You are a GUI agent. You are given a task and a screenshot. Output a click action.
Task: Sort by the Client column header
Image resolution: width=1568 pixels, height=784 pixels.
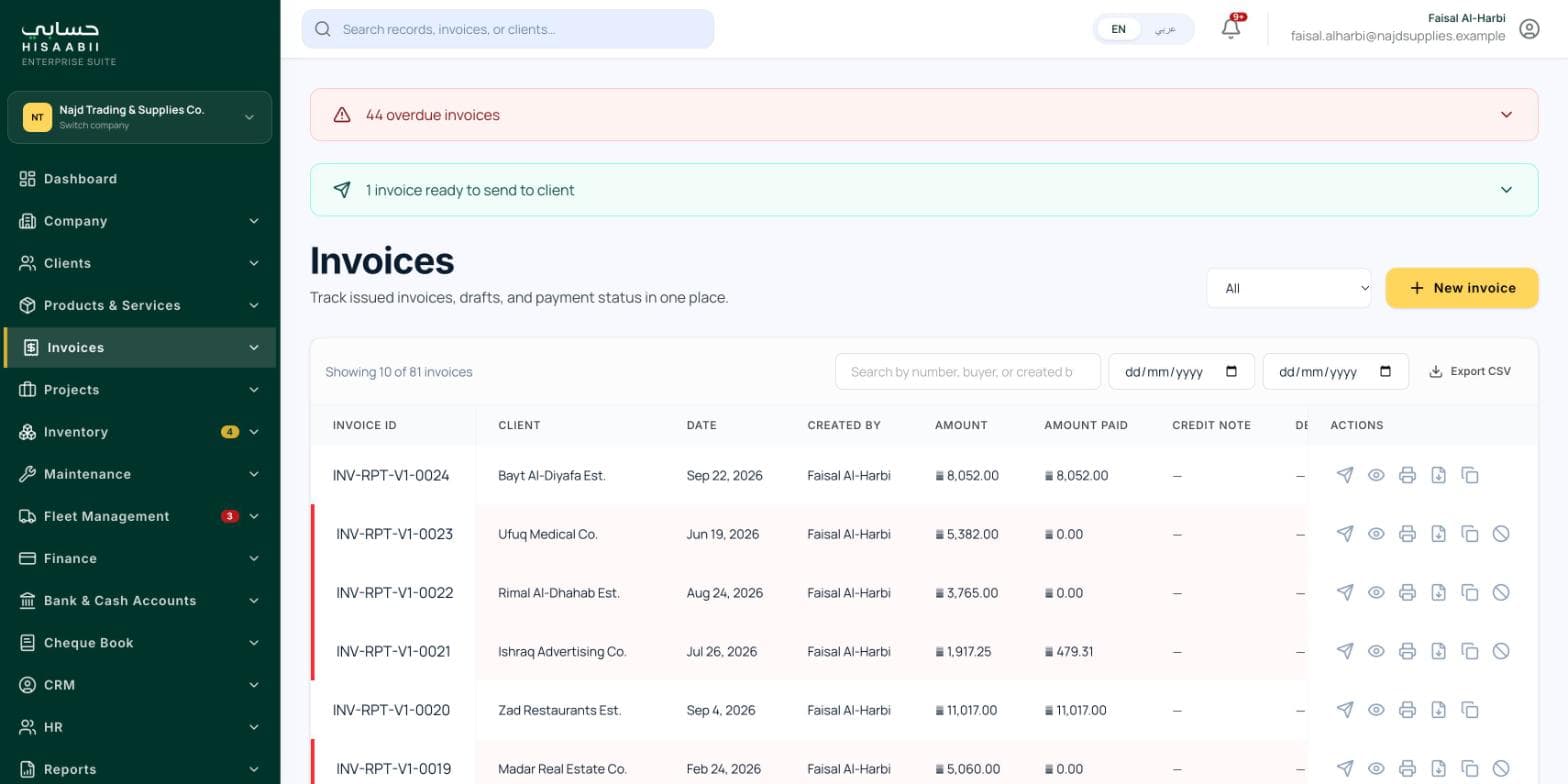coord(519,425)
